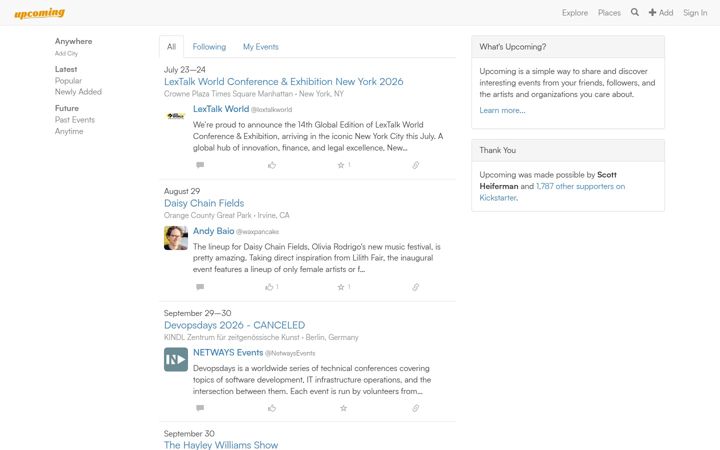
Task: Open 1,787 other supporters on Kickstarter link
Action: tap(552, 192)
